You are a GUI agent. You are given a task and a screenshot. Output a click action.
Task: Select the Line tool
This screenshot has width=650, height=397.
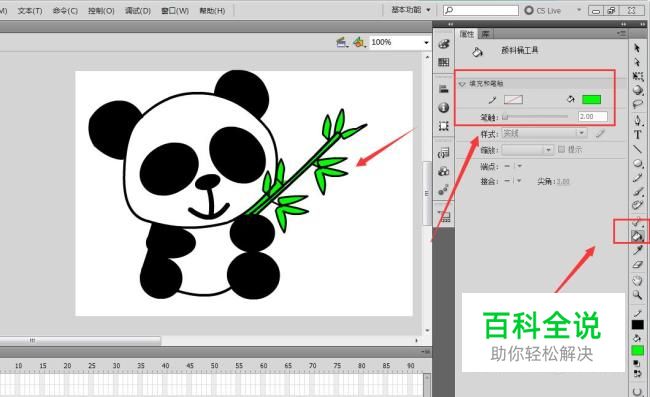638,149
